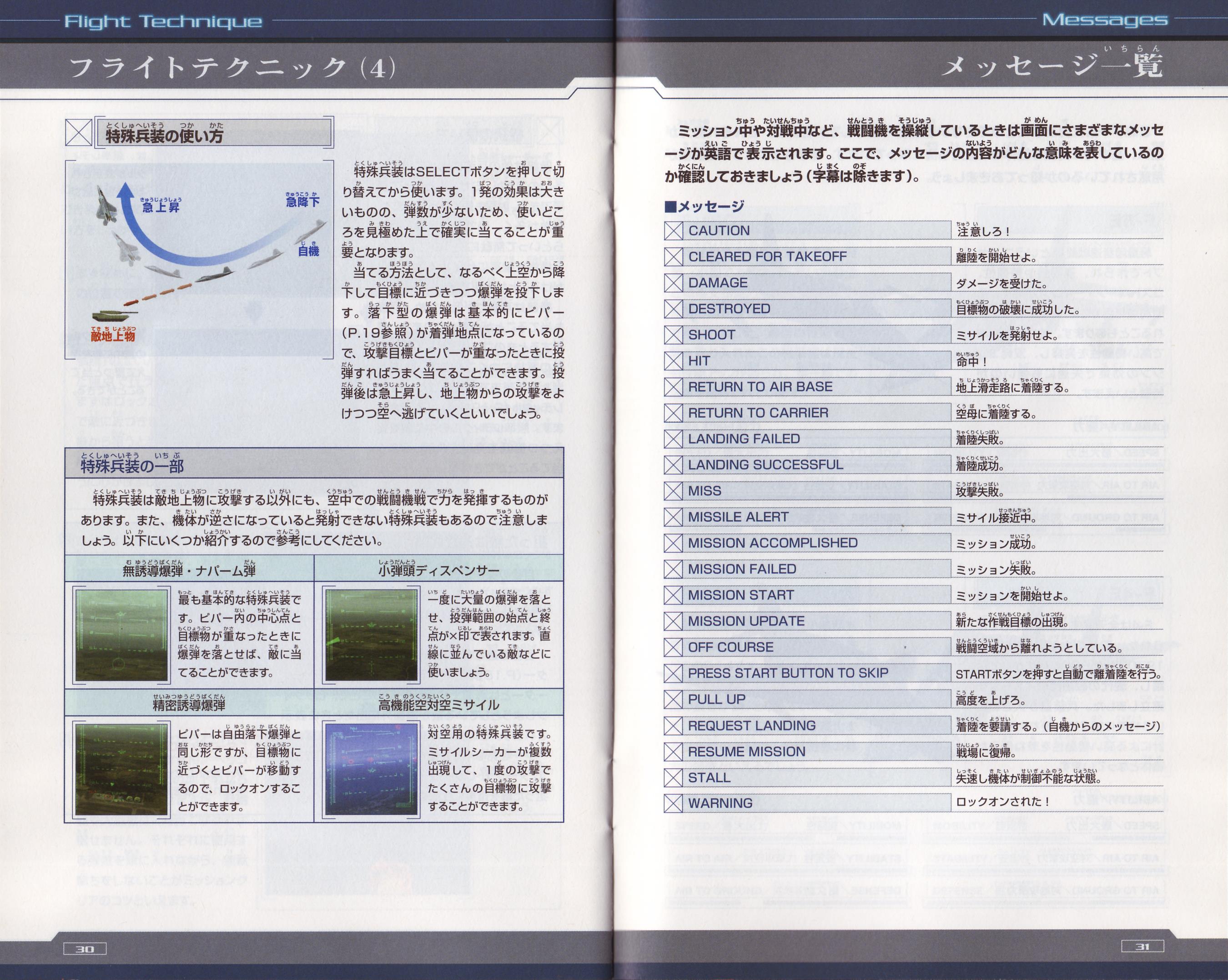Click the translation 着陸成功。
The image size is (1228, 980).
[x=980, y=466]
